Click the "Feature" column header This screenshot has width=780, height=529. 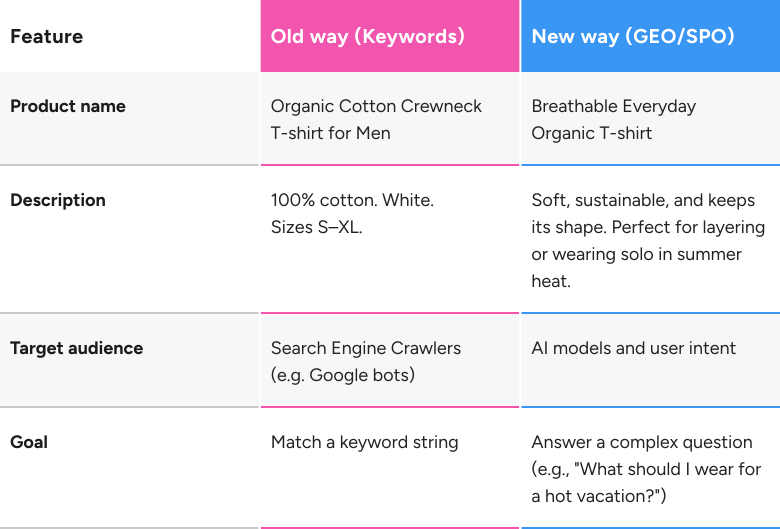coord(46,37)
